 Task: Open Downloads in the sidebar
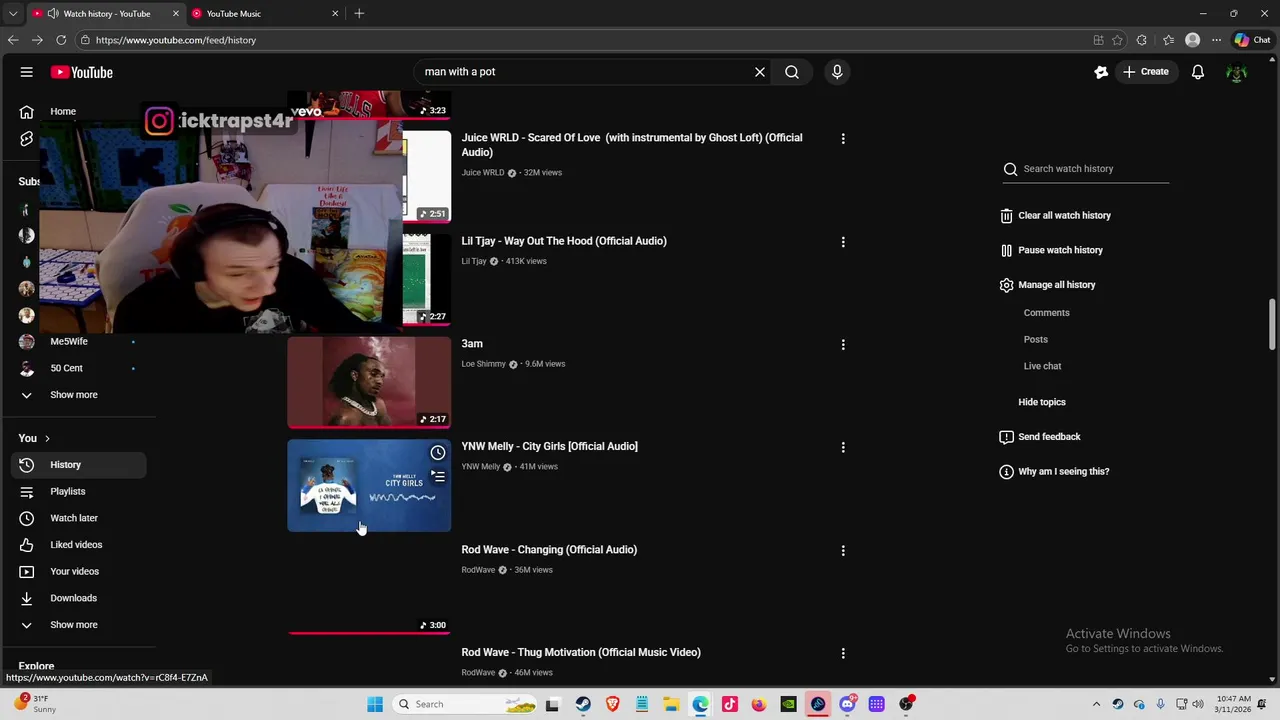point(78,598)
